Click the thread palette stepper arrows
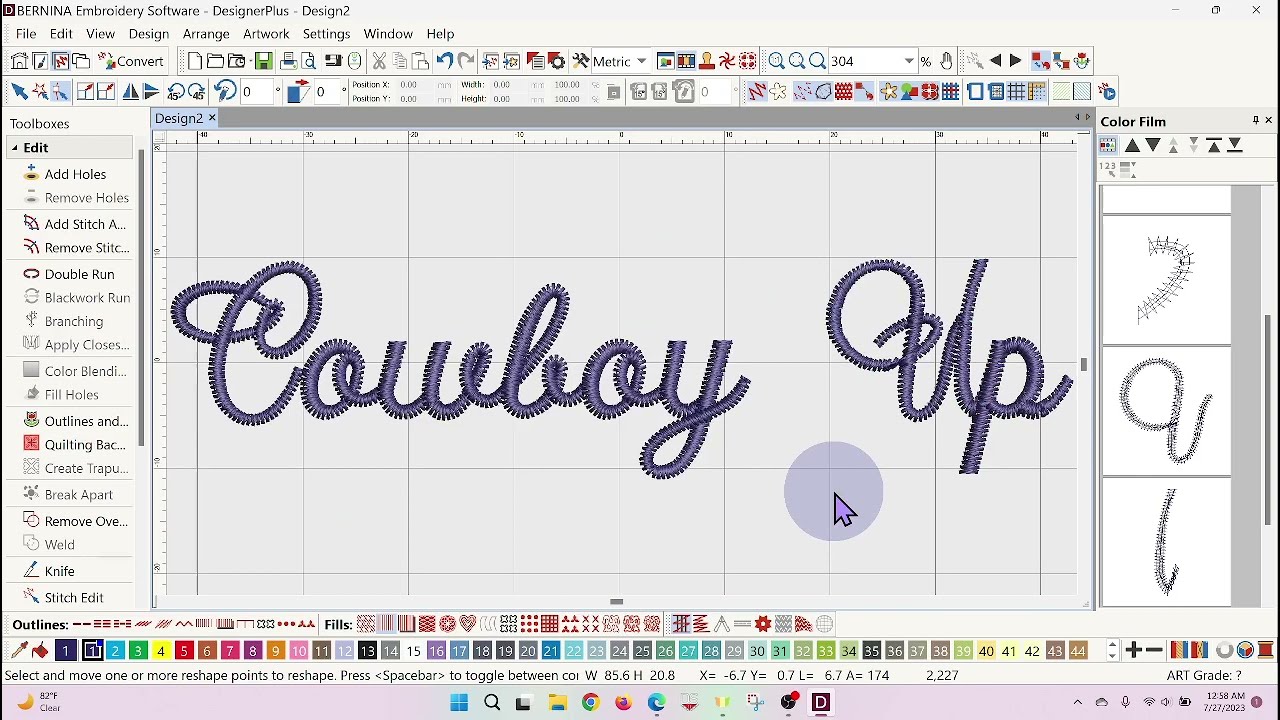Viewport: 1280px width, 720px height. [1112, 651]
